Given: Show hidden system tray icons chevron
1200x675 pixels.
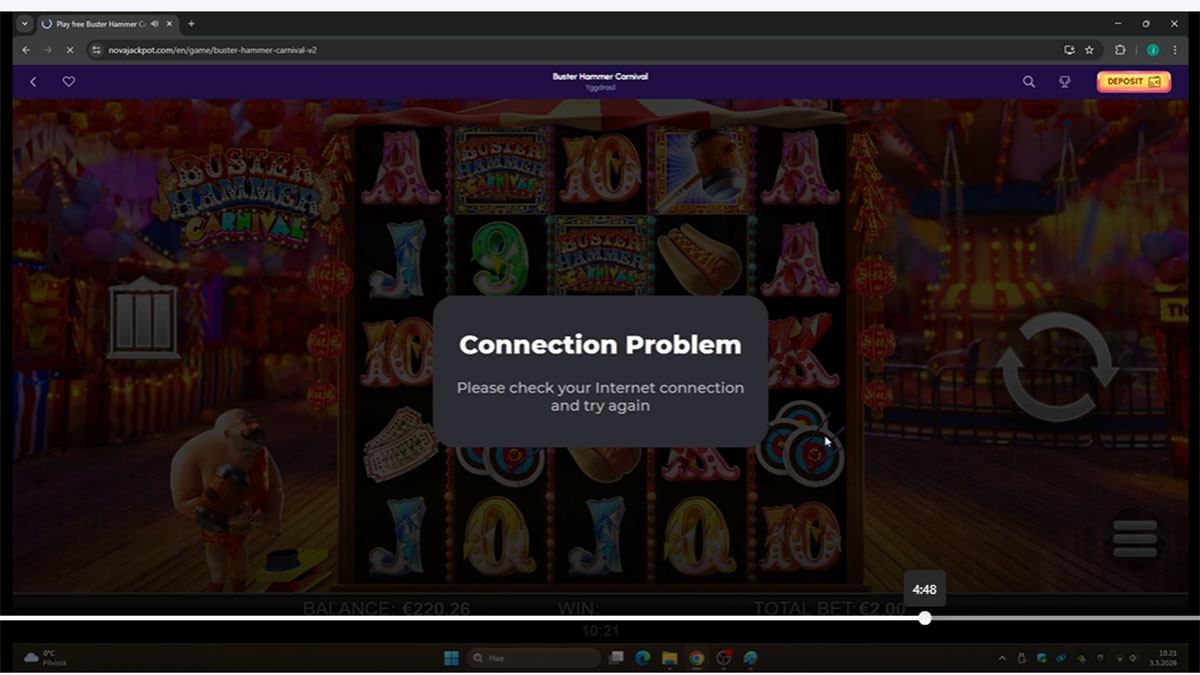Looking at the screenshot, I should tap(1002, 658).
